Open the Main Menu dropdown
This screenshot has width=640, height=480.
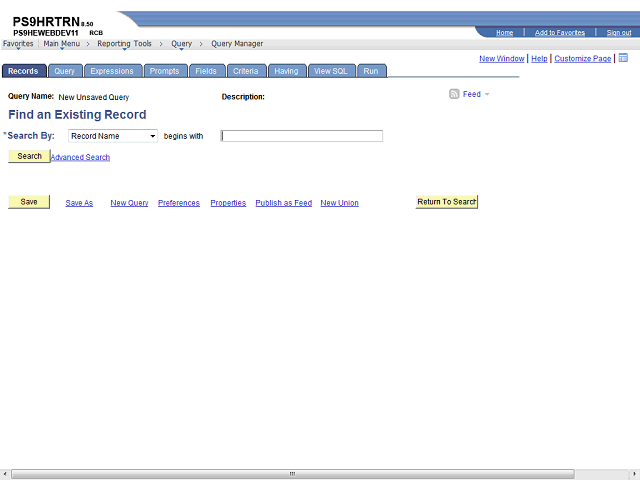pos(62,44)
